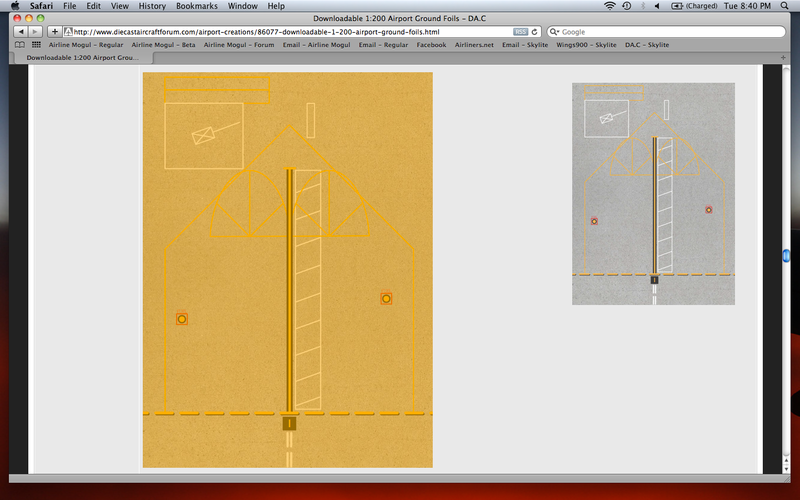
Task: Click the RSS feed badge
Action: click(520, 32)
